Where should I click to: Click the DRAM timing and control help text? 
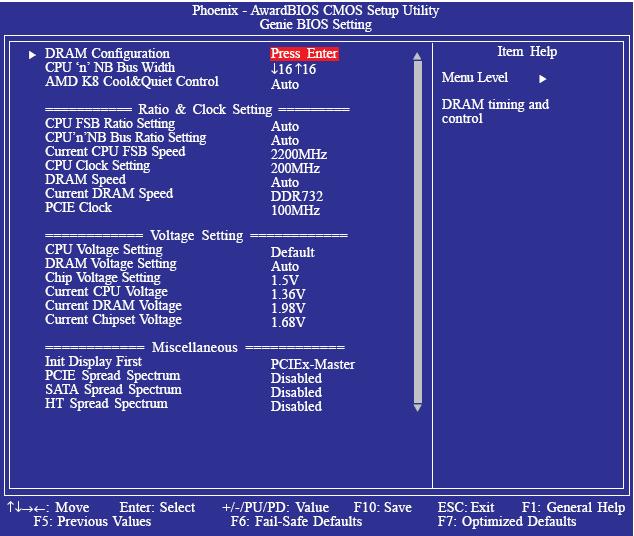[495, 112]
